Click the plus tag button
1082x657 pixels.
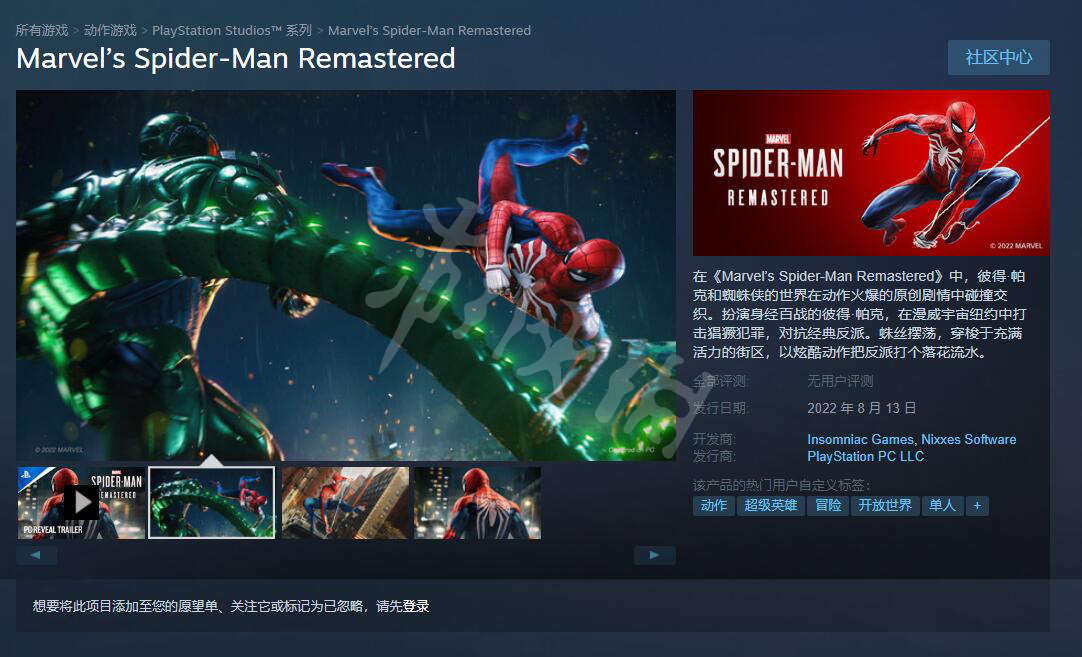(x=977, y=506)
